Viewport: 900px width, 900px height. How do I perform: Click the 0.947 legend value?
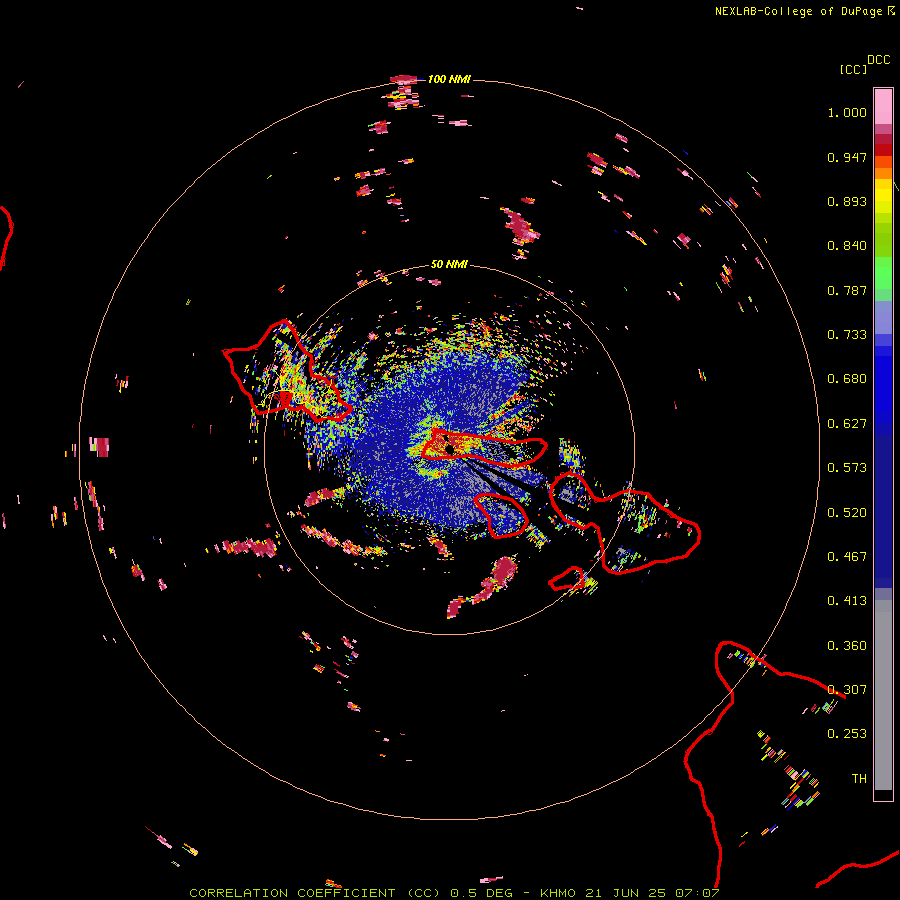(x=847, y=157)
